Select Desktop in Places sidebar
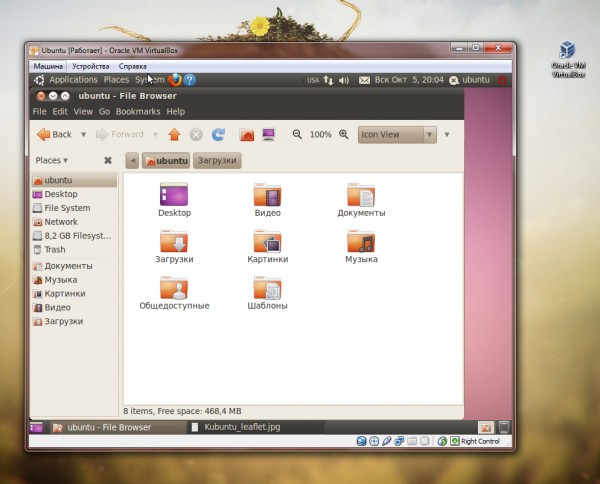 pos(74,194)
